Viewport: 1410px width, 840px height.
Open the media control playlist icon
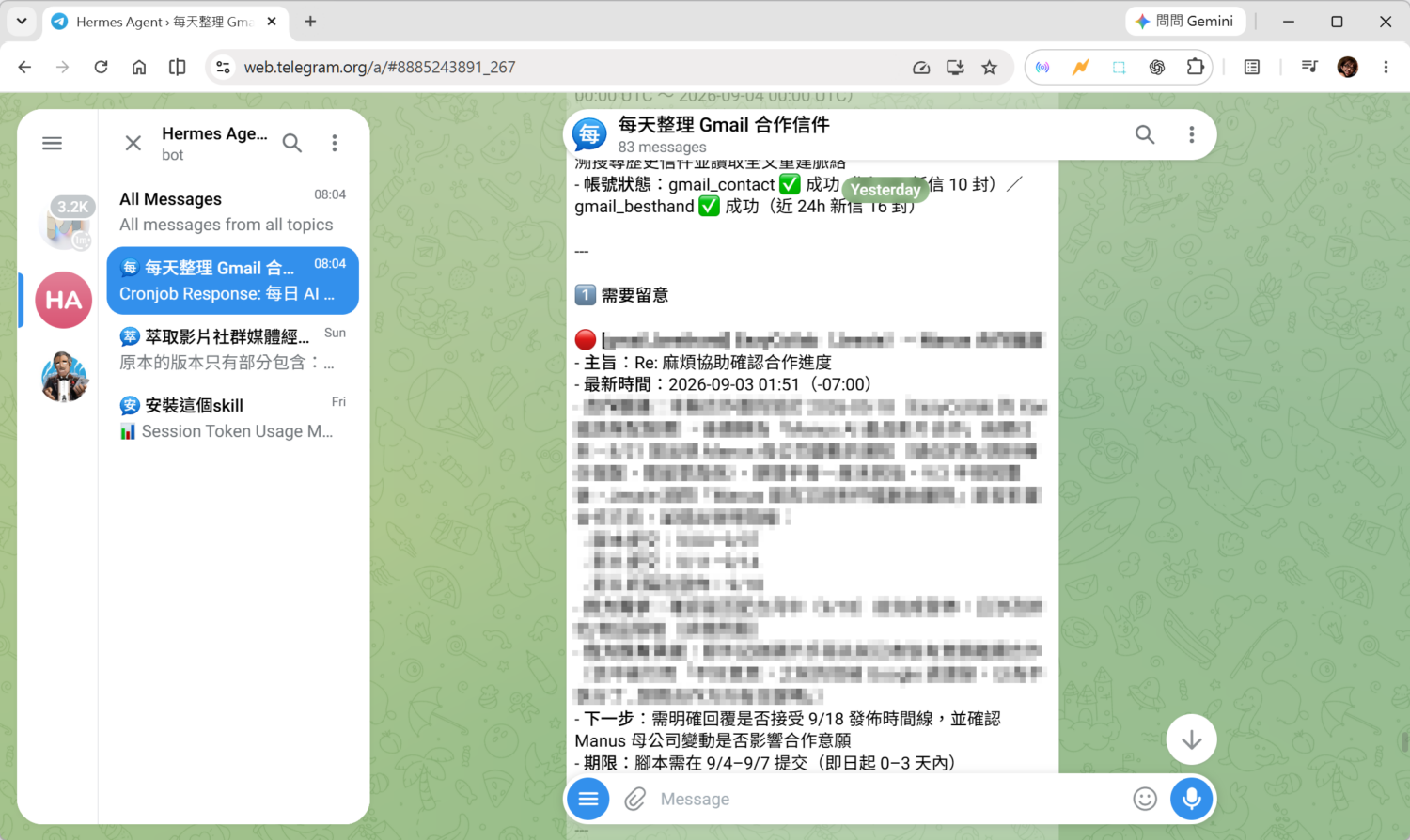pyautogui.click(x=1309, y=67)
